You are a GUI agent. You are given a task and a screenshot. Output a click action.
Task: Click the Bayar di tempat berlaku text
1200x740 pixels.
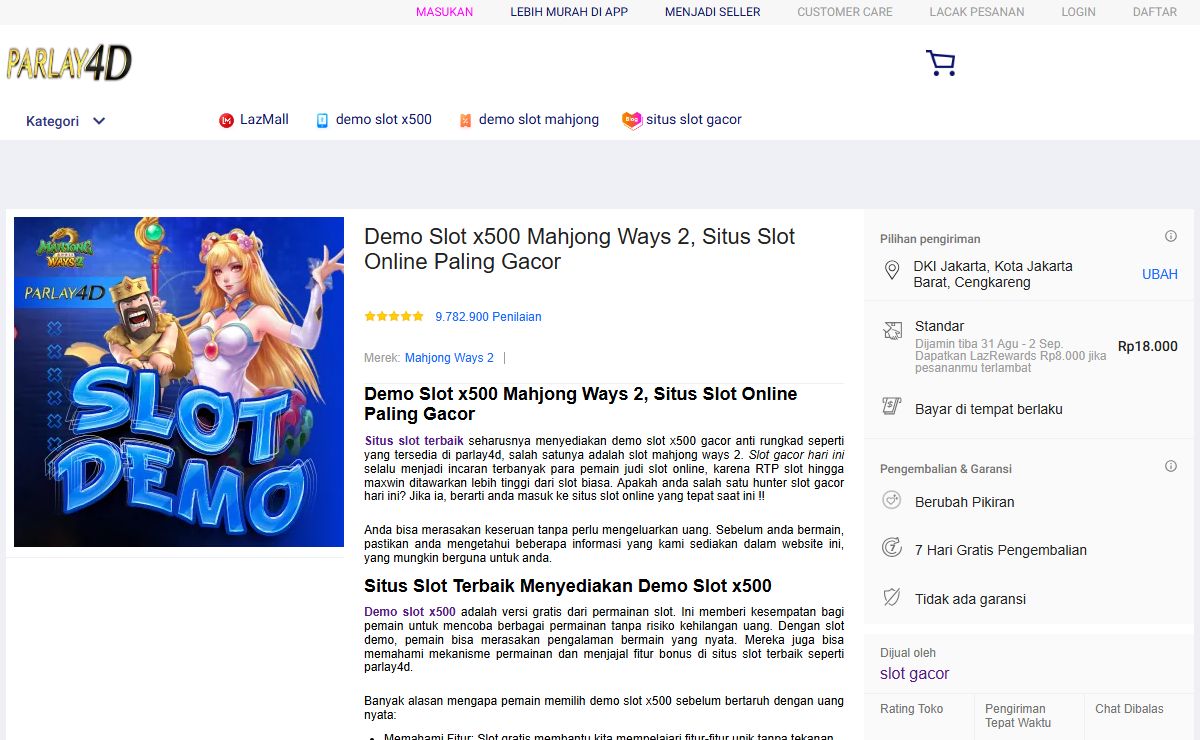click(989, 409)
